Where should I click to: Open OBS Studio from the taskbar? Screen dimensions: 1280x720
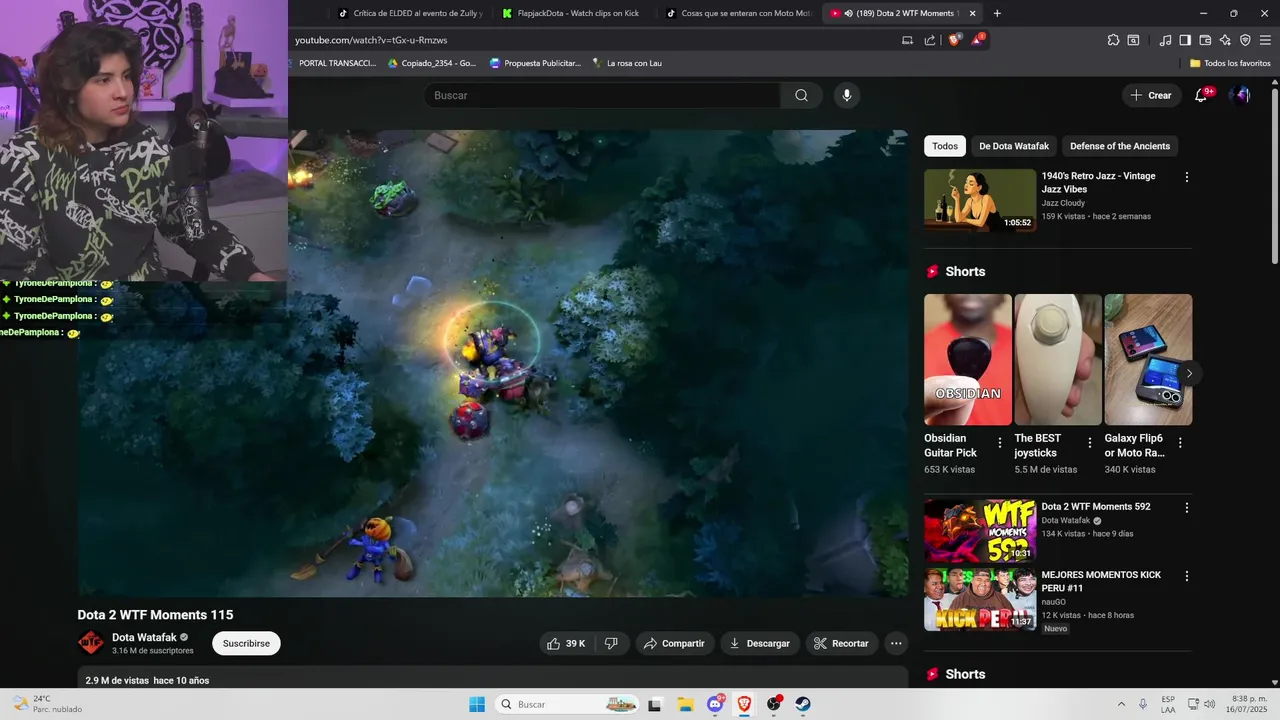pyautogui.click(x=773, y=704)
